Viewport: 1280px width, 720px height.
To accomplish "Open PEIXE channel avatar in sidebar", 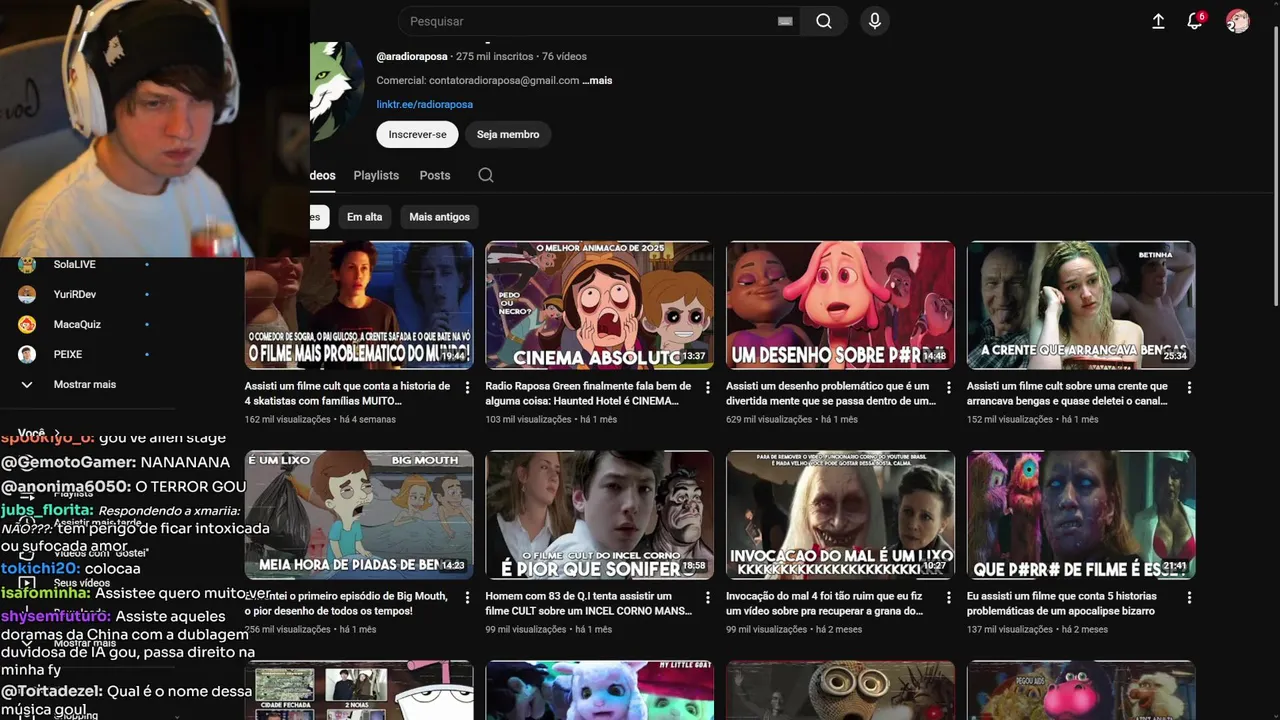I will [27, 354].
